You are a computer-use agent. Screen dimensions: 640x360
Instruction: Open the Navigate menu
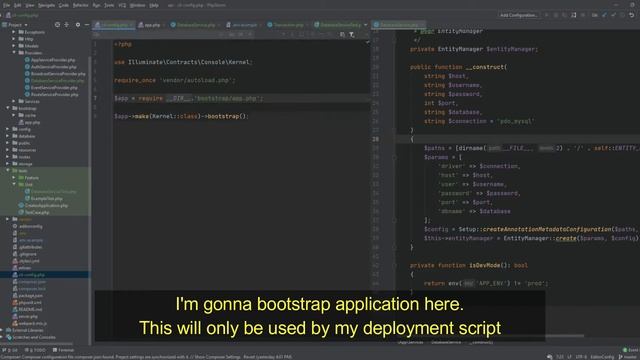tap(46, 5)
